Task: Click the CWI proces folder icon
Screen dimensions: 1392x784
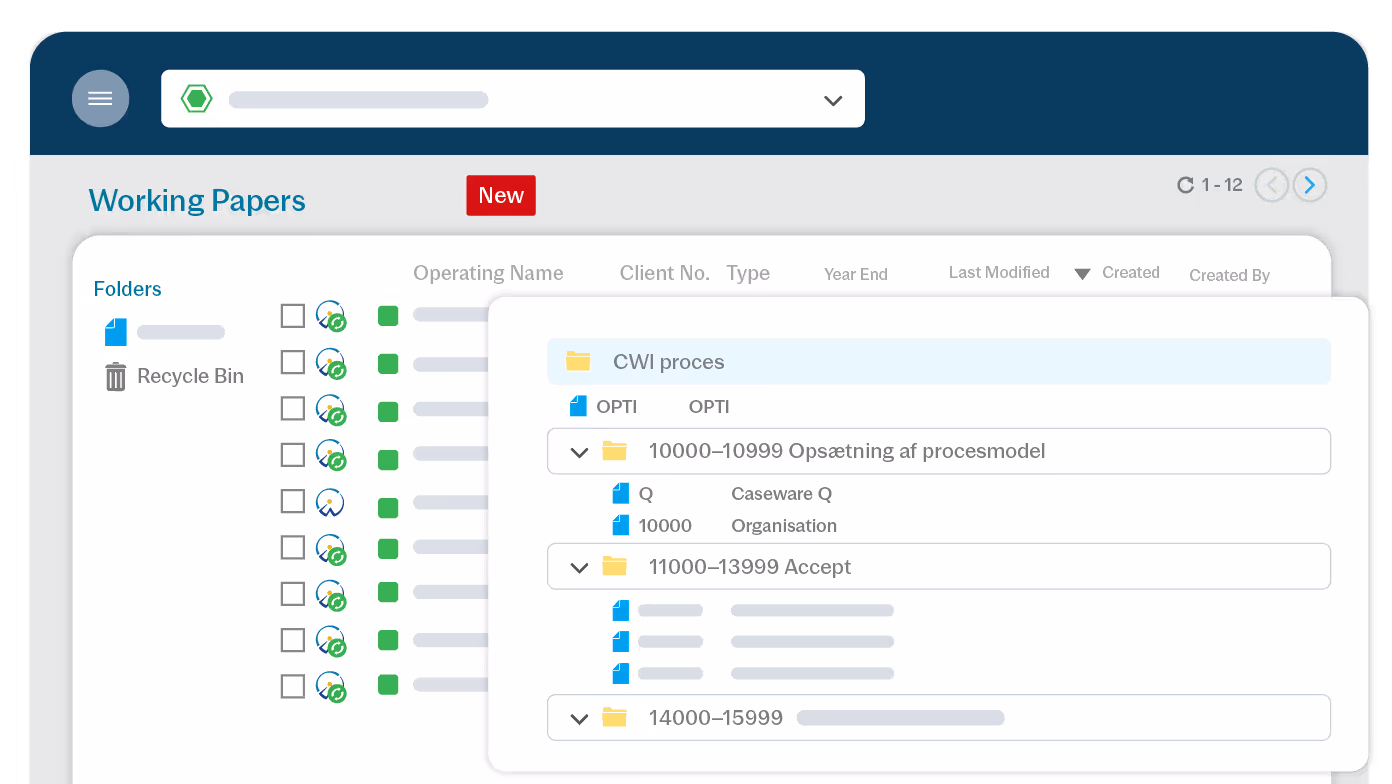Action: pyautogui.click(x=578, y=361)
